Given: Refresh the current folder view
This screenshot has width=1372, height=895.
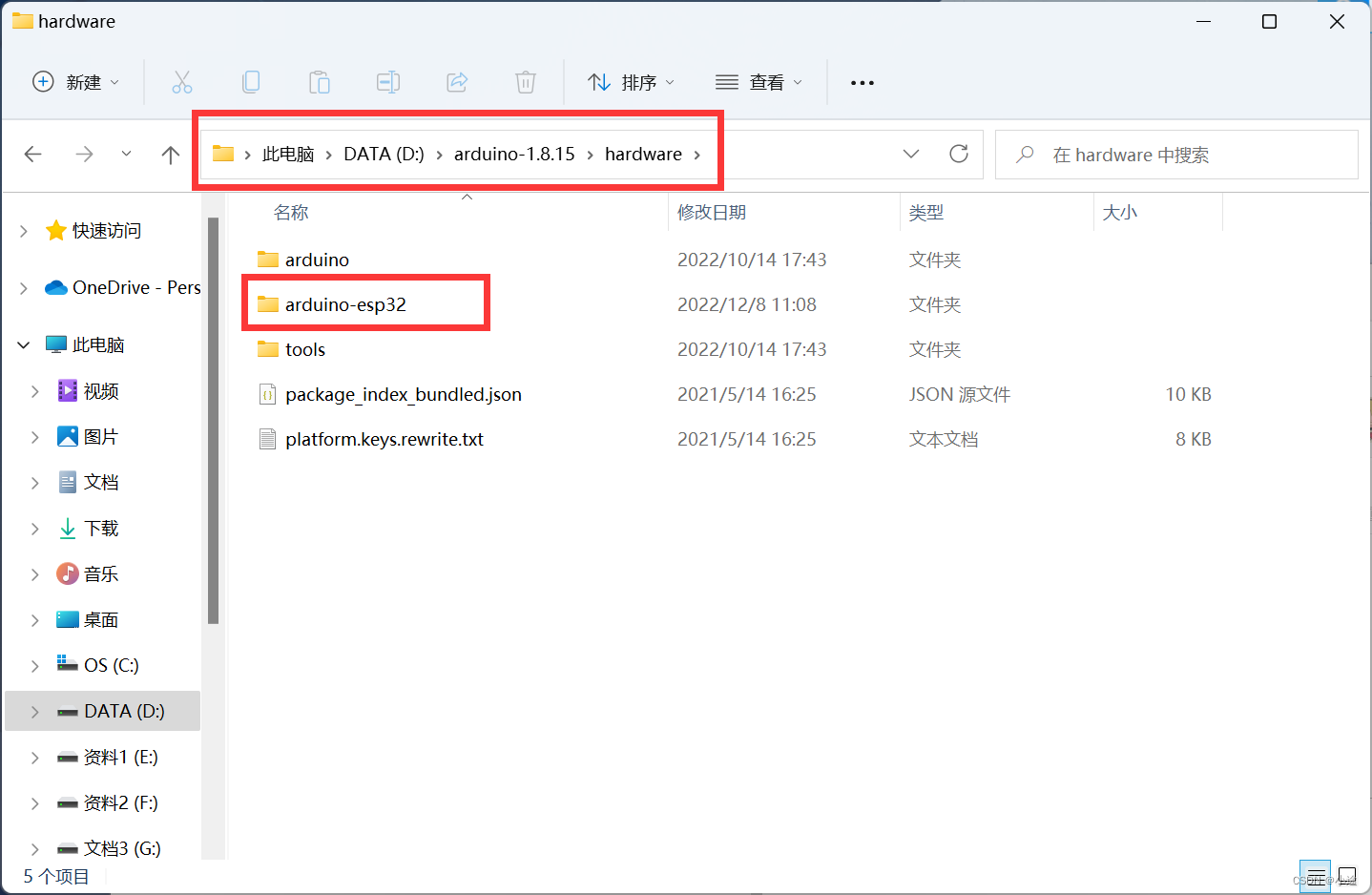Looking at the screenshot, I should pyautogui.click(x=959, y=154).
